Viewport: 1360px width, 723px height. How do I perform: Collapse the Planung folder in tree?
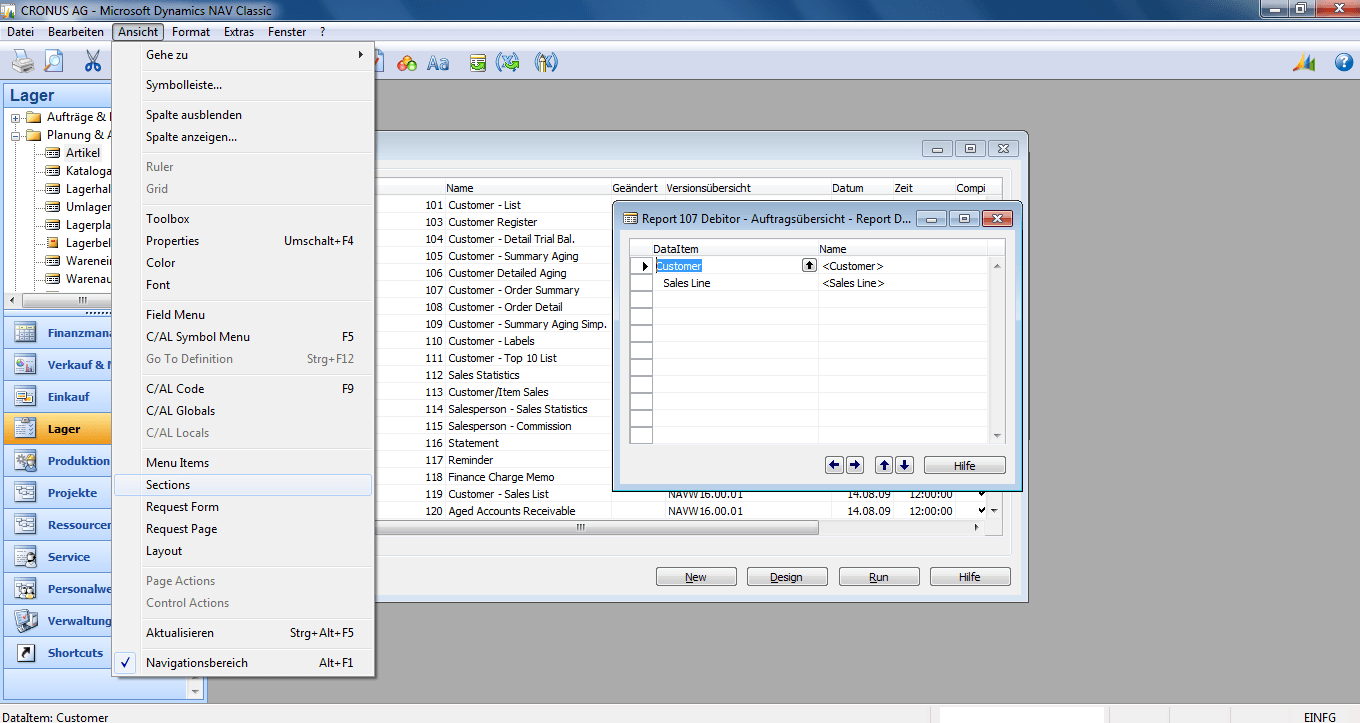point(16,135)
